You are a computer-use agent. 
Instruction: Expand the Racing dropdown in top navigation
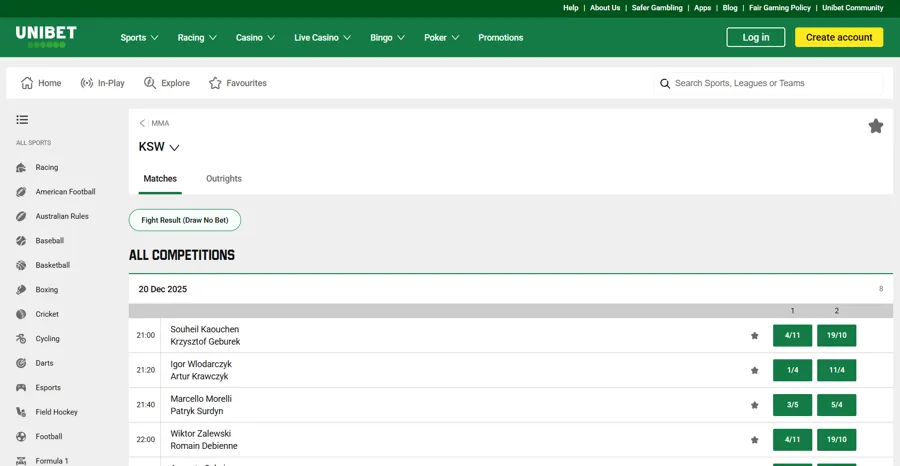click(197, 37)
